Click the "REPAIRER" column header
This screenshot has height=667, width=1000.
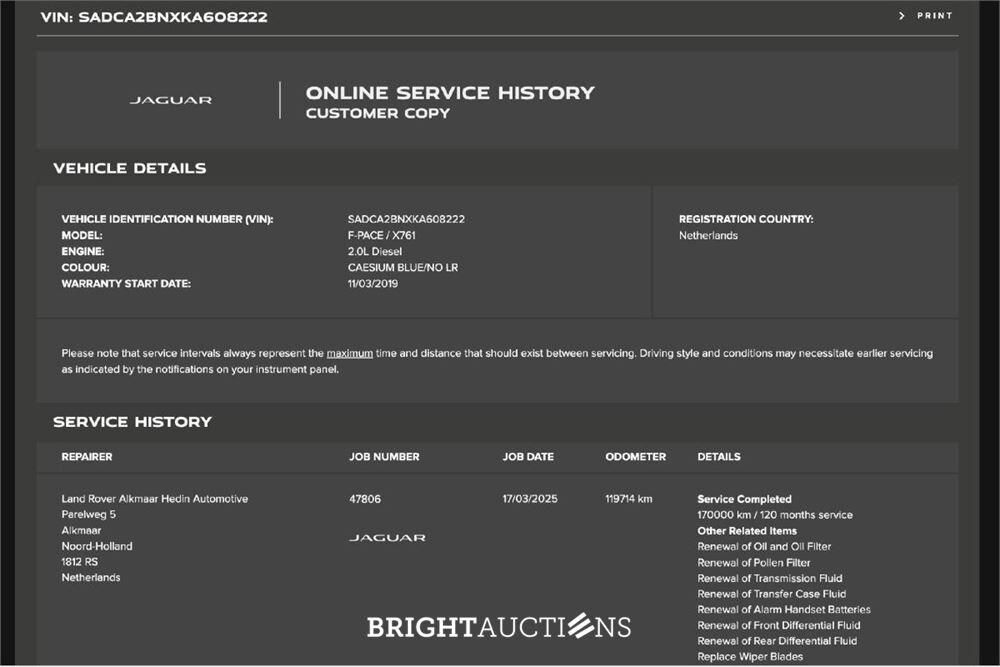[87, 457]
